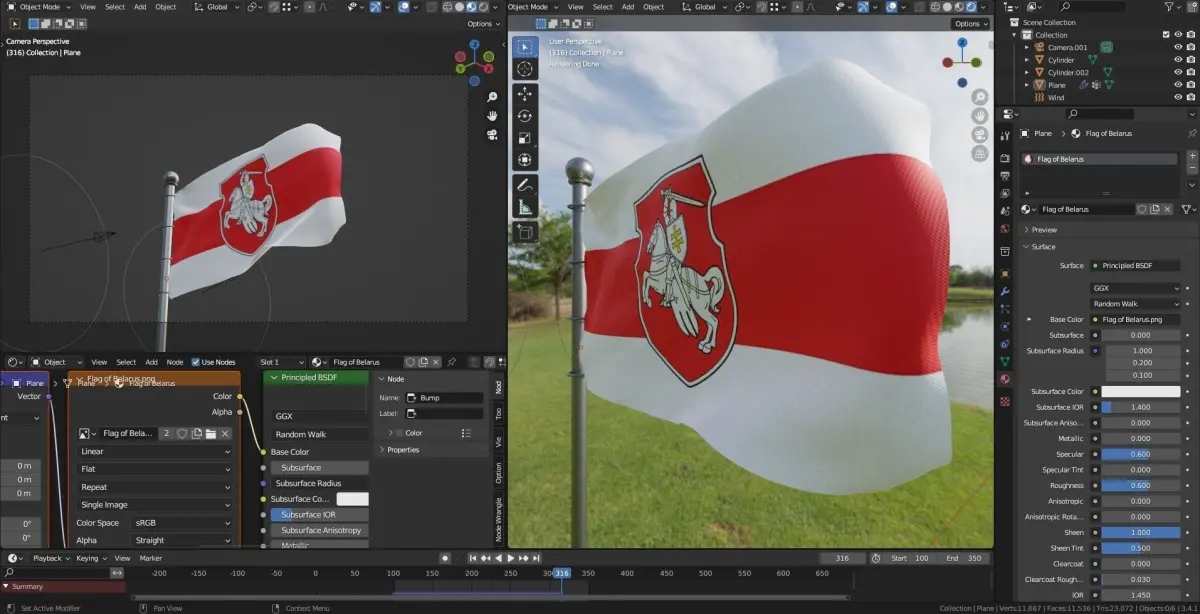Toggle auto keying record button in timeline
This screenshot has width=1200, height=614.
point(445,558)
